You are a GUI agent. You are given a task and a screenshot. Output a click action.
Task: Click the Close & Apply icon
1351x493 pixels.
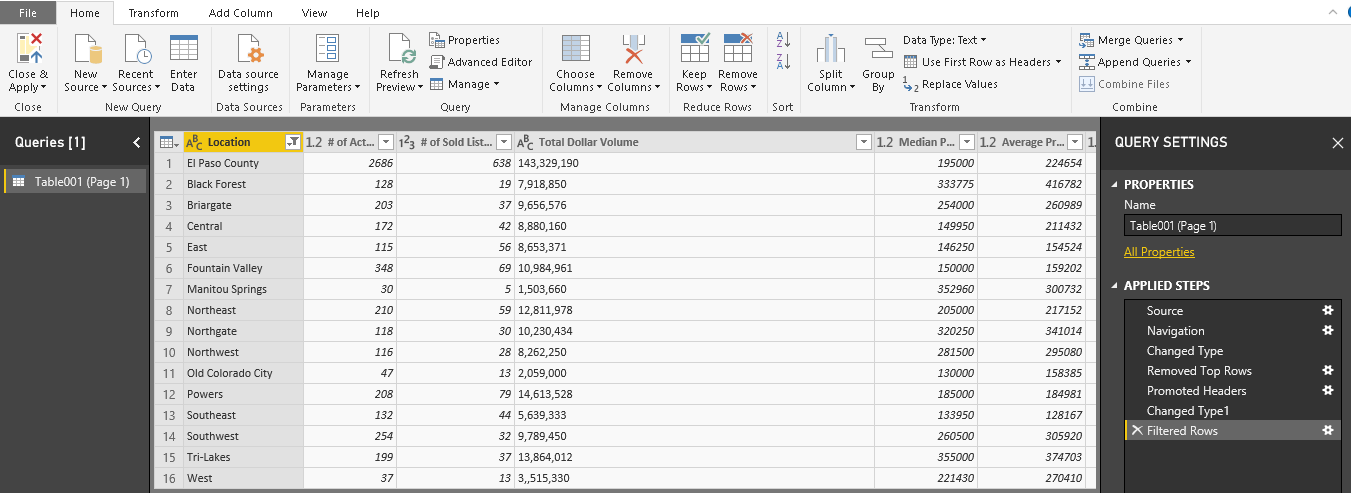pyautogui.click(x=28, y=48)
